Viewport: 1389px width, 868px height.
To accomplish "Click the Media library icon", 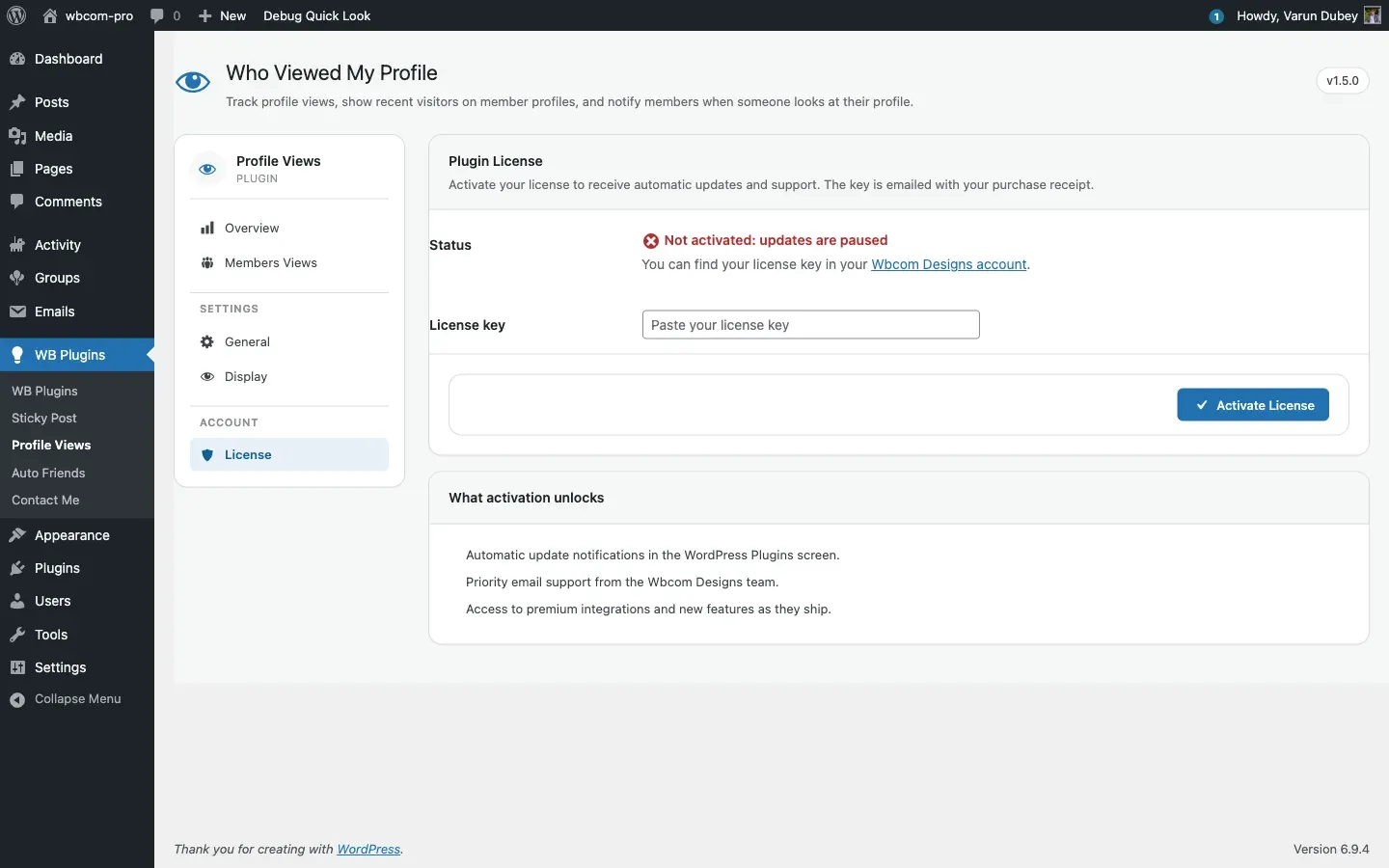I will 17,136.
